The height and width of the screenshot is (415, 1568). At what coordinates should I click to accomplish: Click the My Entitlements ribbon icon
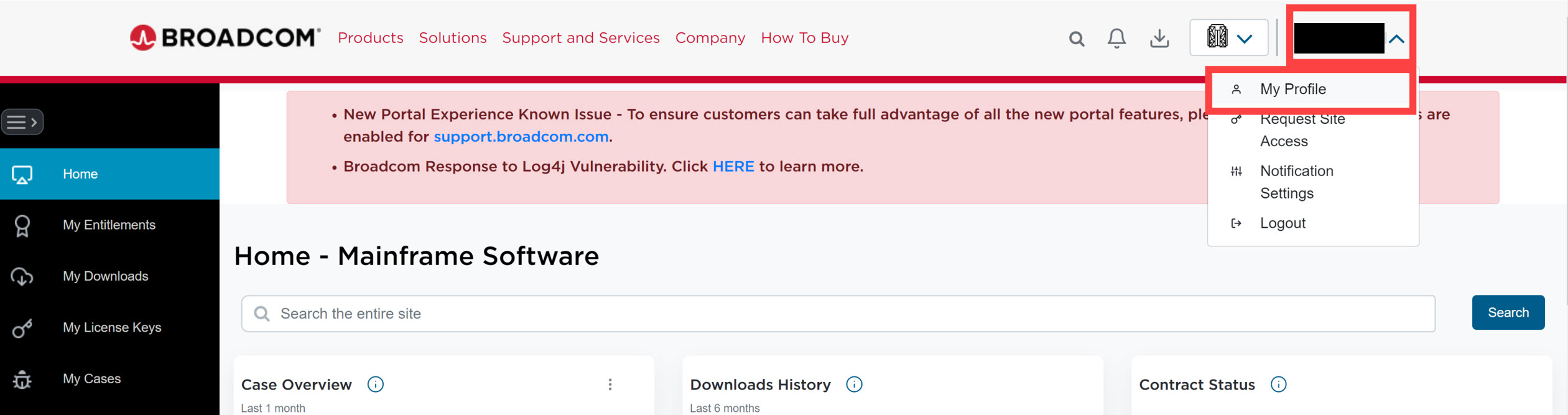click(22, 225)
